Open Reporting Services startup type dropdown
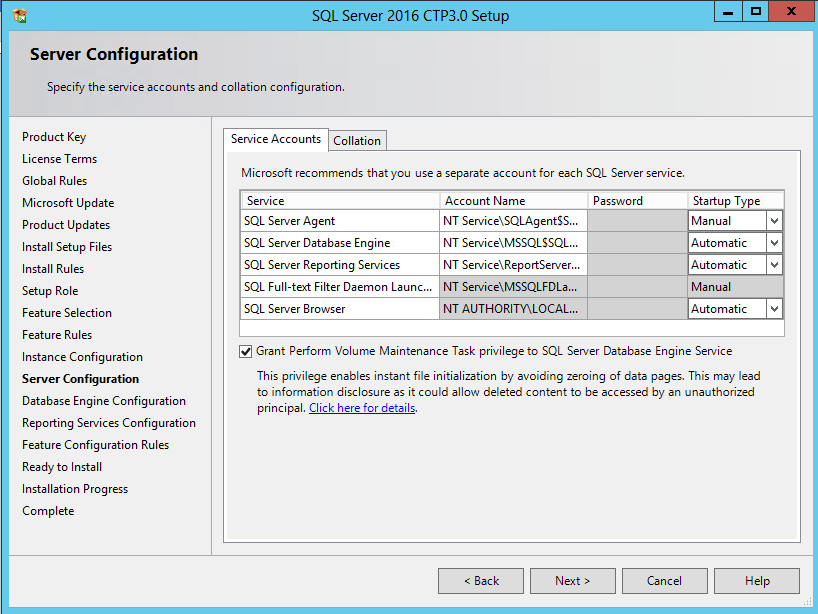Image resolution: width=818 pixels, height=614 pixels. tap(774, 265)
